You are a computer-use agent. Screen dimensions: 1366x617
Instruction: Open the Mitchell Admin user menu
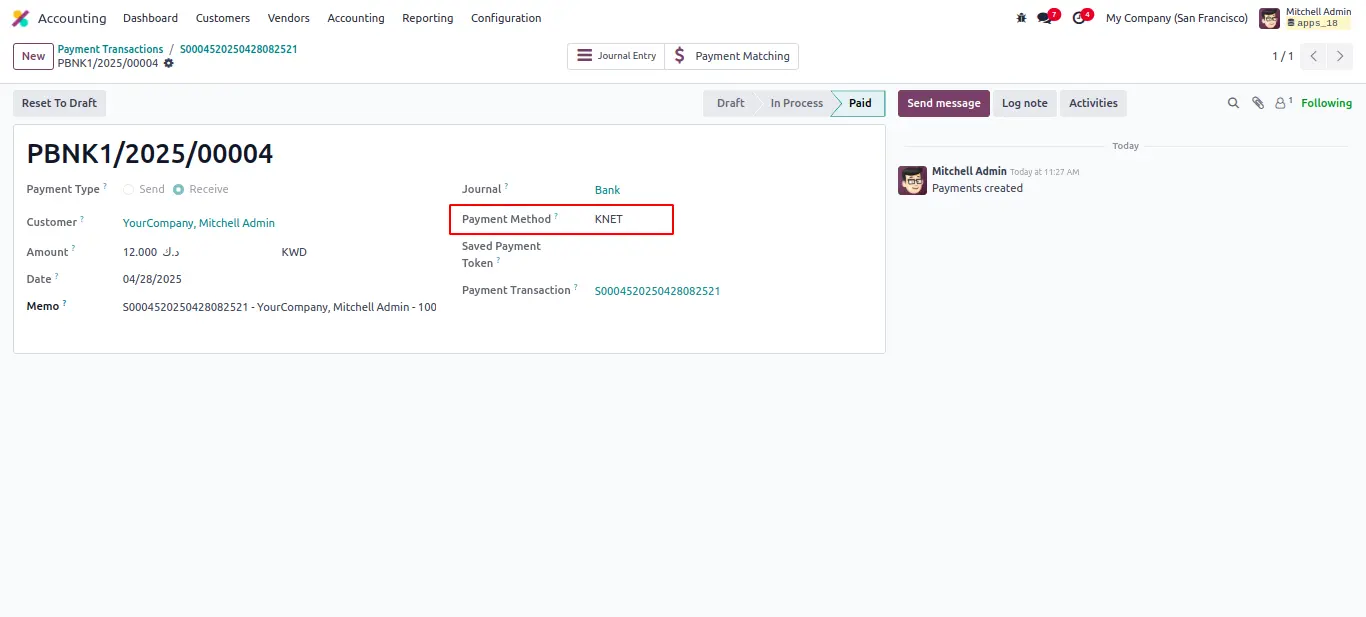(x=1306, y=18)
